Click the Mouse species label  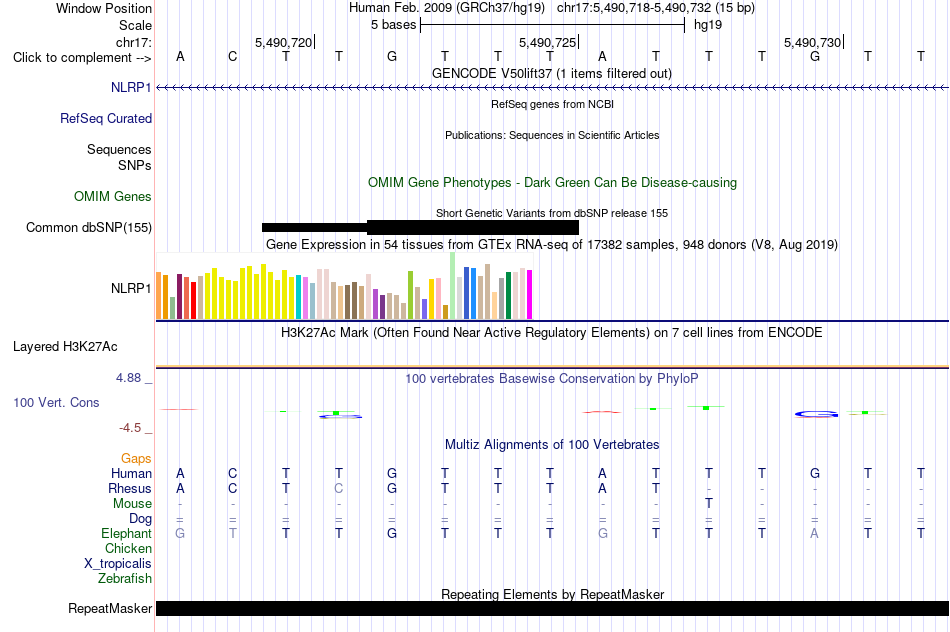click(132, 504)
